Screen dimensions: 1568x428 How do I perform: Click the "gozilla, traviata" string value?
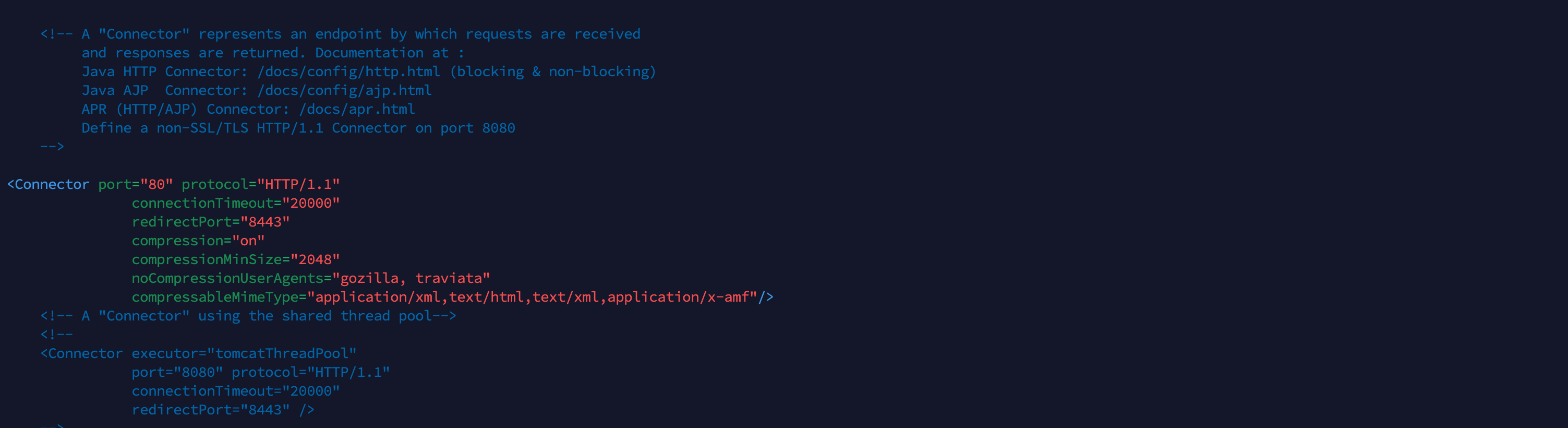[414, 279]
